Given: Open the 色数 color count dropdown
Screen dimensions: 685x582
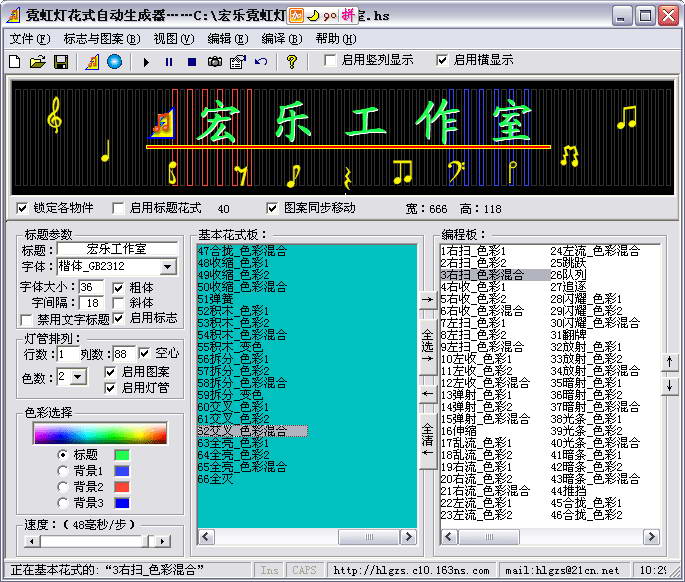Looking at the screenshot, I should click(x=78, y=376).
